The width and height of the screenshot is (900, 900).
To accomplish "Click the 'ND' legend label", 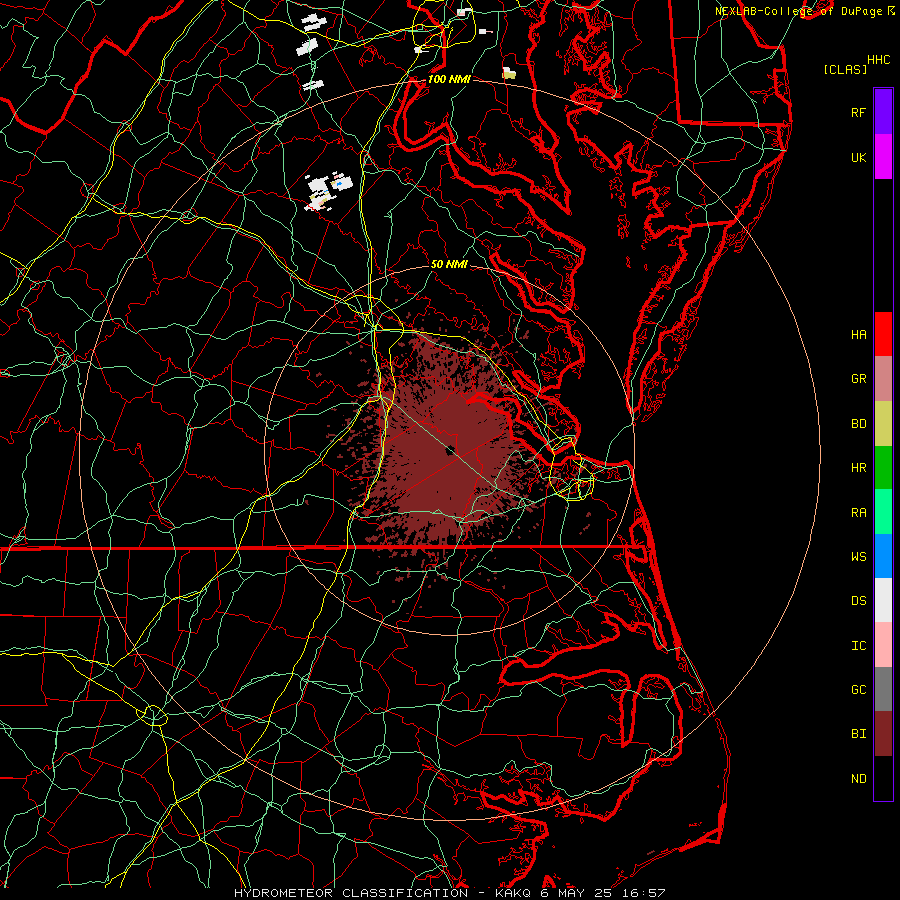I will pos(858,779).
